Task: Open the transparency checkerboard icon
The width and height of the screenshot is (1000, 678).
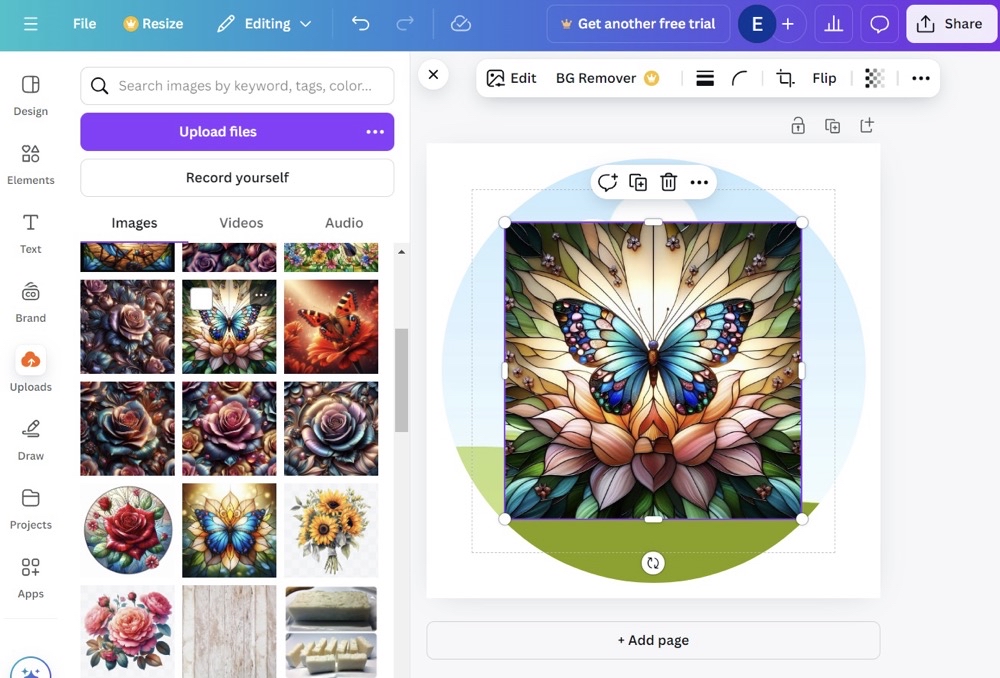Action: (874, 78)
